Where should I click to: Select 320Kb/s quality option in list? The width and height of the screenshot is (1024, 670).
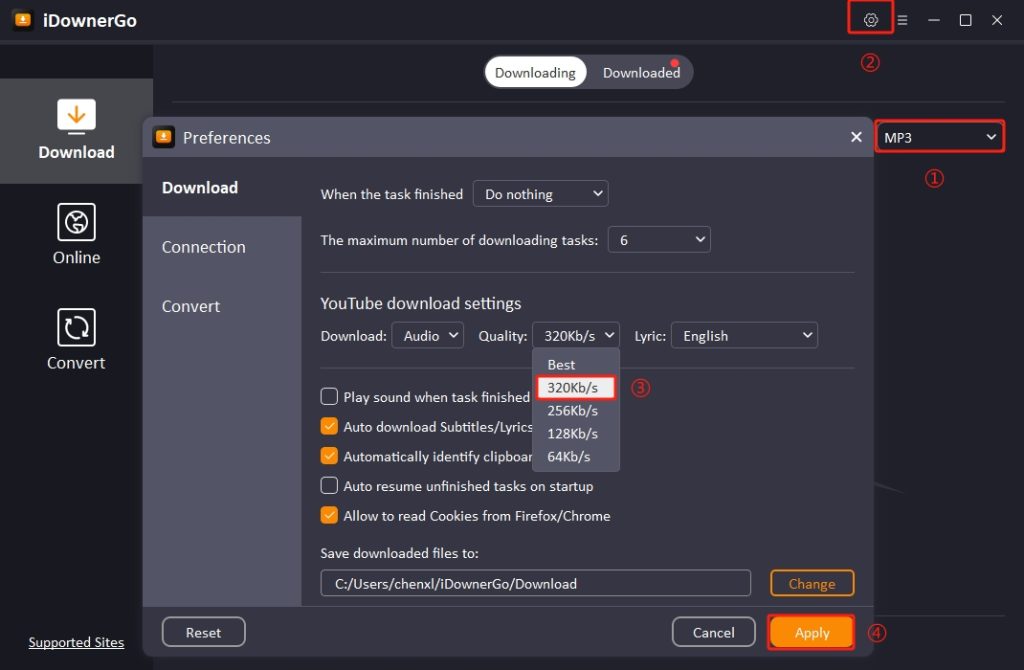click(x=576, y=387)
